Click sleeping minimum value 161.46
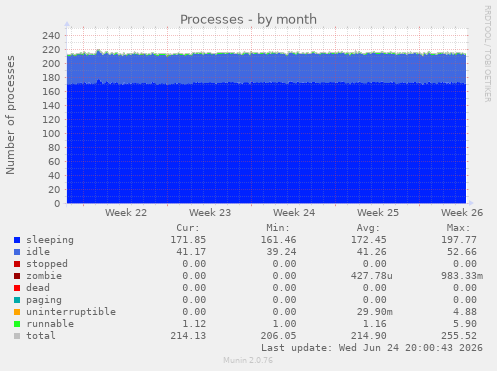This screenshot has width=497, height=371. tap(278, 240)
